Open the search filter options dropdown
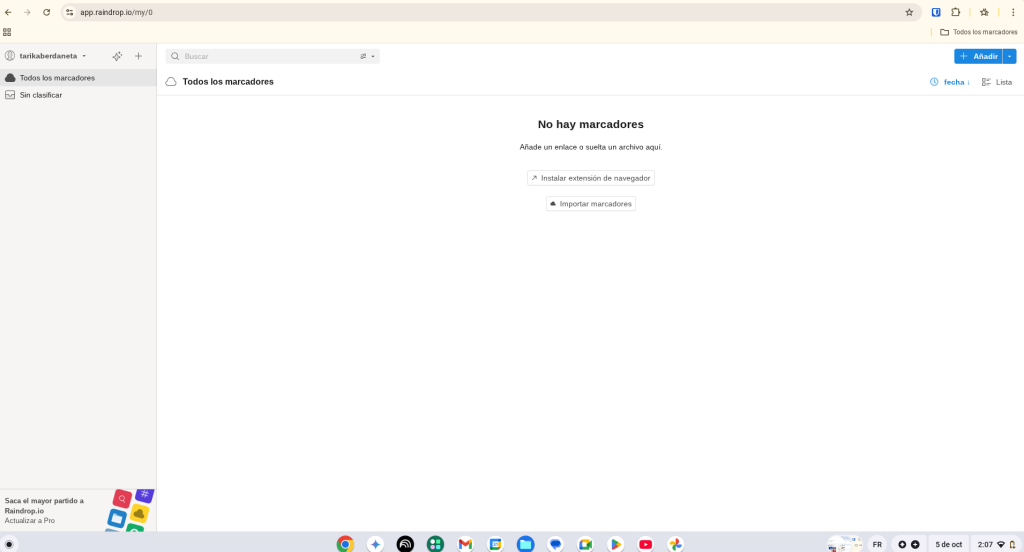 [x=367, y=56]
